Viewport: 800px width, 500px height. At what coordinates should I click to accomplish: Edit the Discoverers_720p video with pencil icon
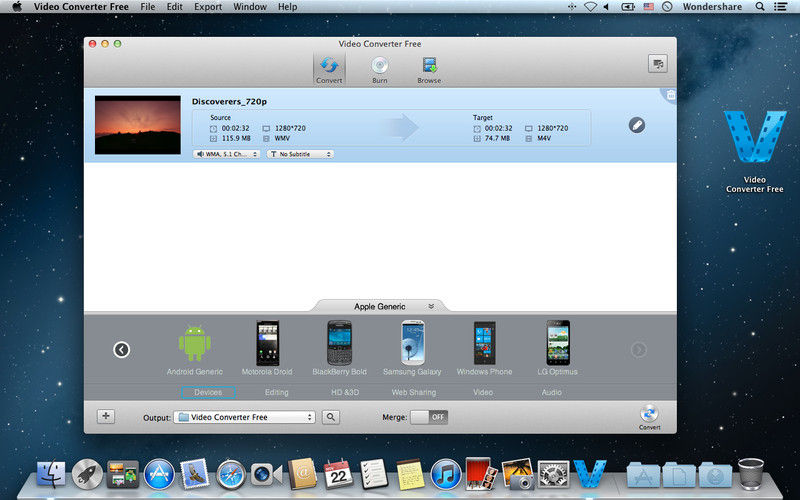(637, 125)
